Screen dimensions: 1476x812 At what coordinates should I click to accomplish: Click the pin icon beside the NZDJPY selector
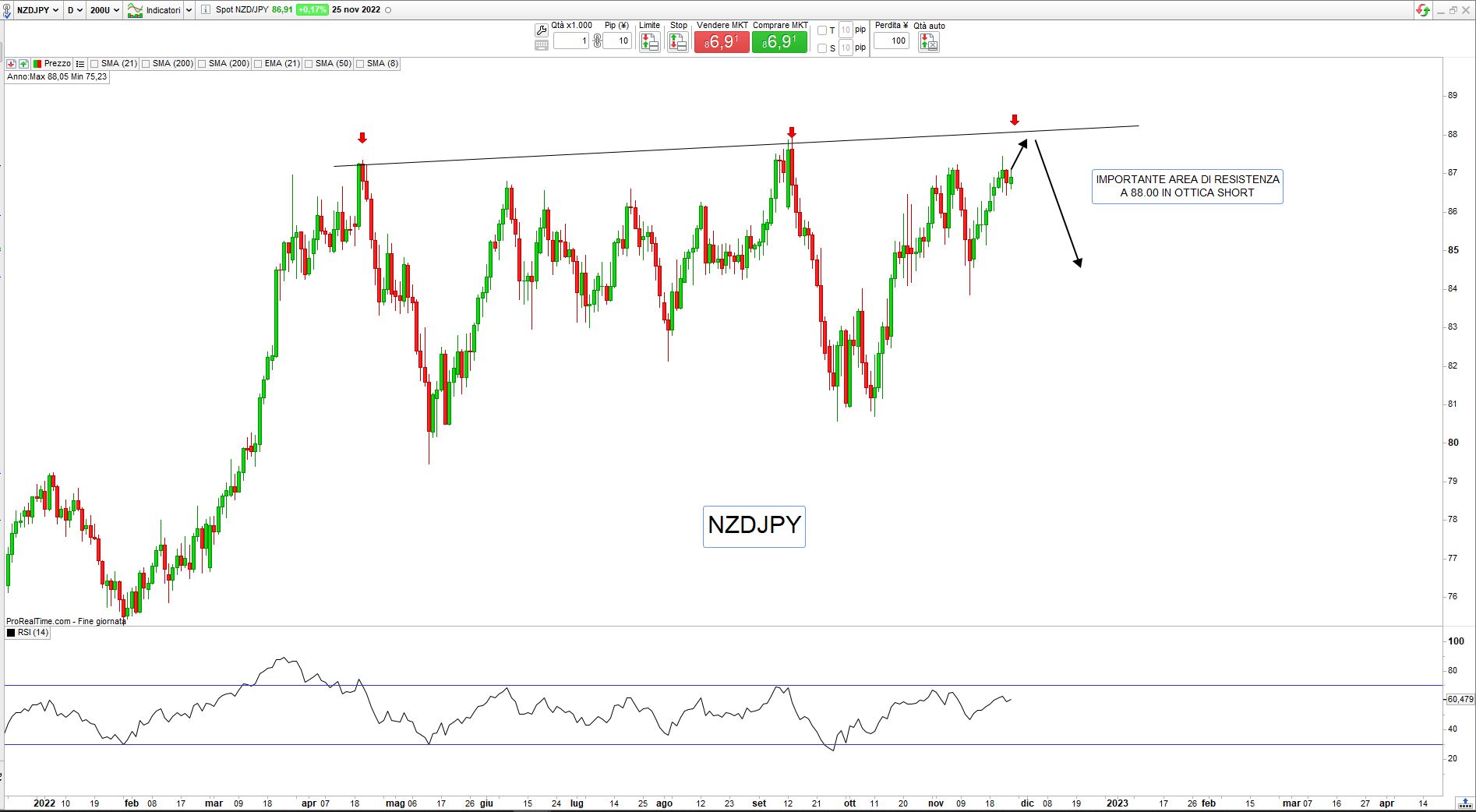(x=7, y=12)
